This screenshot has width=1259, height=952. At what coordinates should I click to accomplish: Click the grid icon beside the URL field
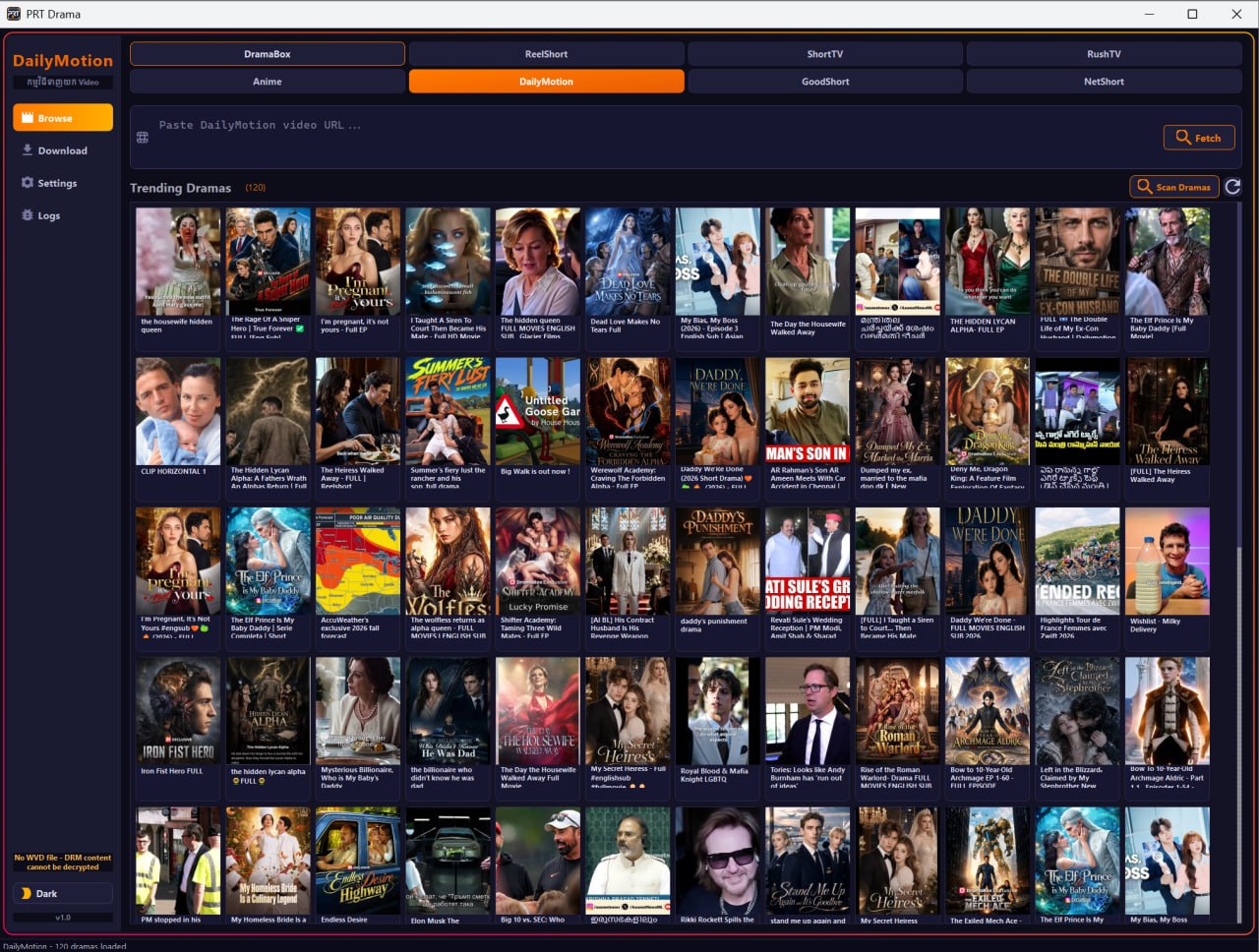click(143, 137)
